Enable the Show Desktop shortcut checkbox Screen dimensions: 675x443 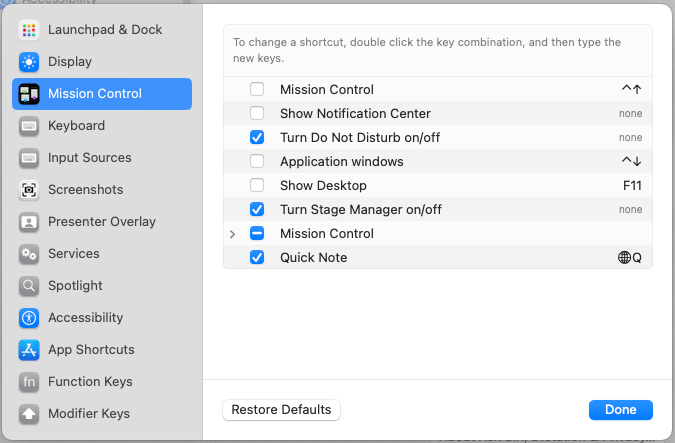pyautogui.click(x=257, y=186)
